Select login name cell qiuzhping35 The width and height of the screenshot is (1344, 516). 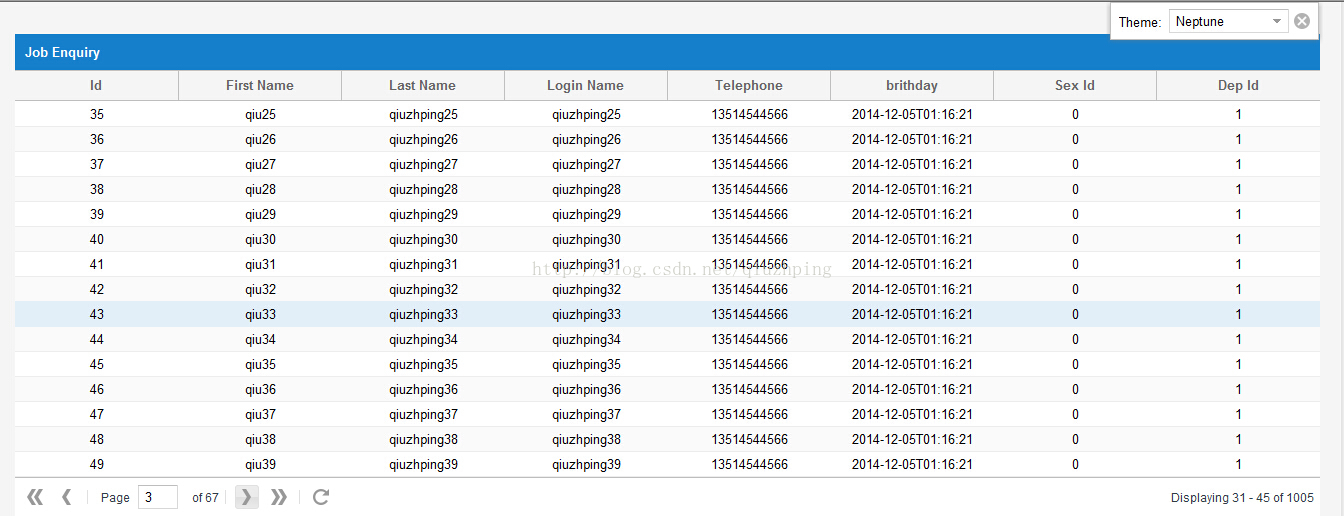pos(586,364)
